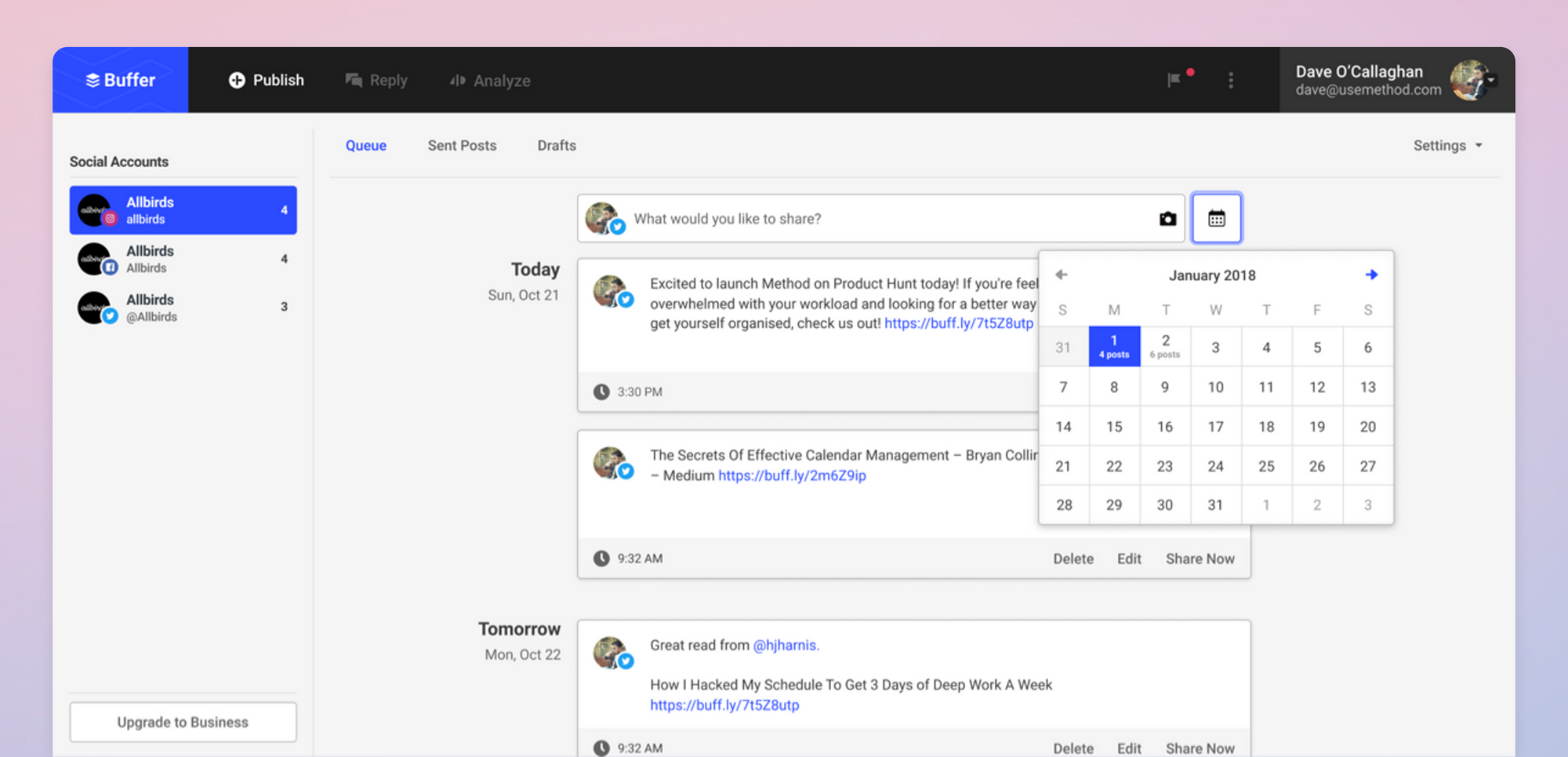Edit the Calendar Management post

click(1129, 559)
